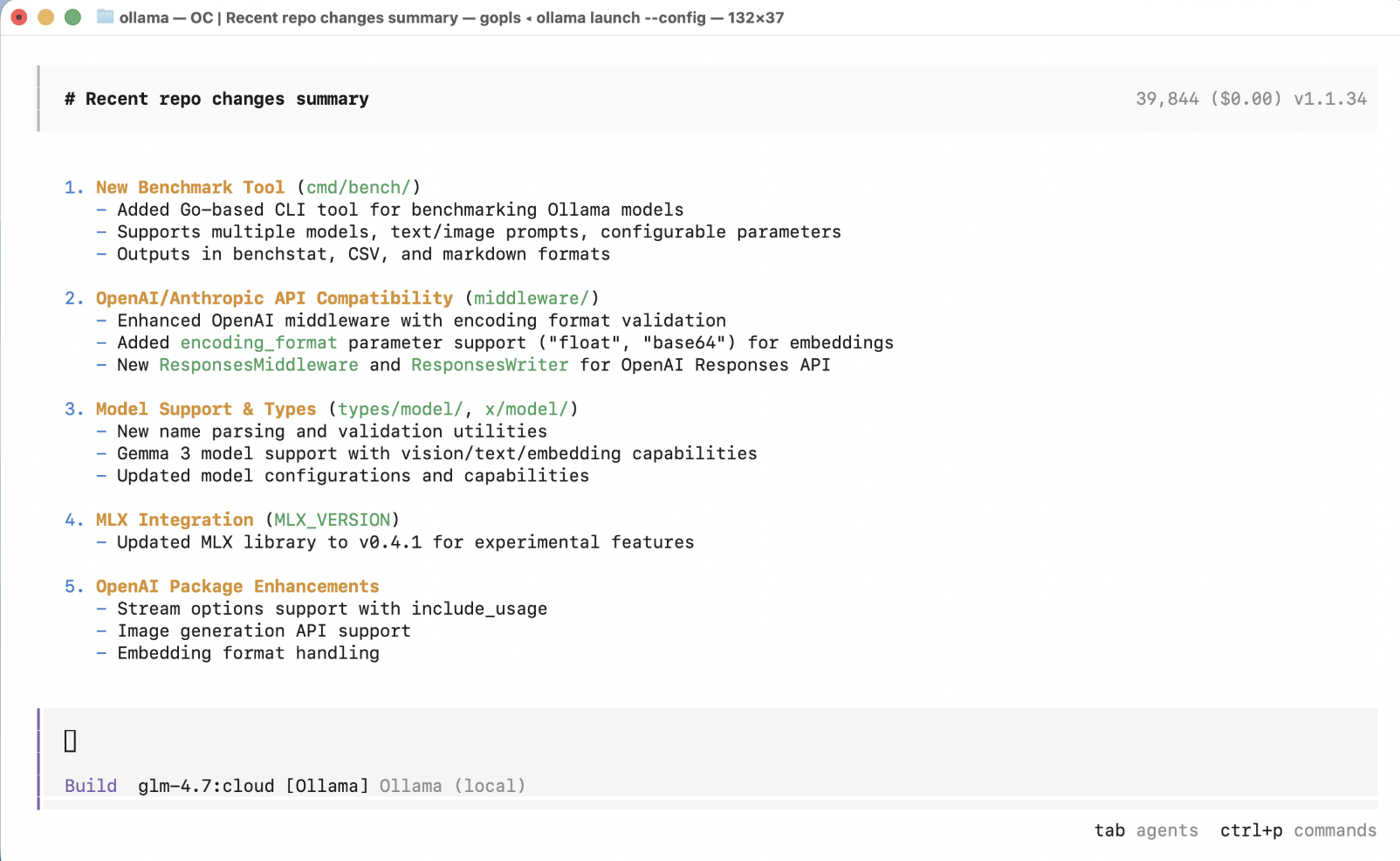Close the terminal window with the red button

[x=19, y=17]
